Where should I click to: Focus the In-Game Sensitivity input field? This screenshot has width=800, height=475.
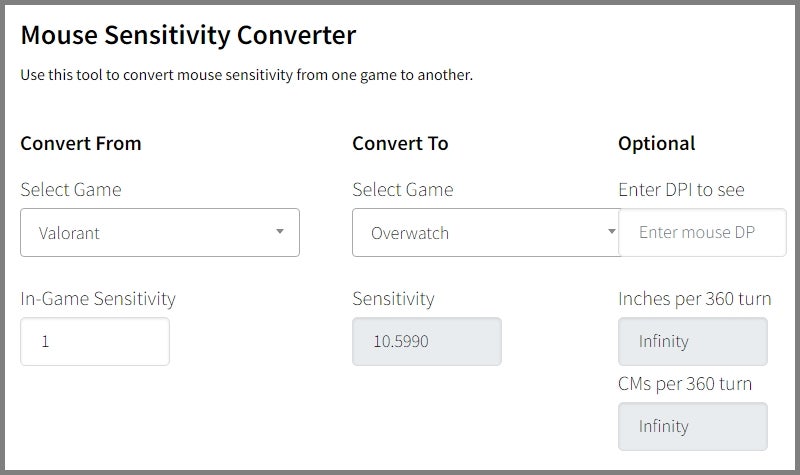[x=95, y=341]
